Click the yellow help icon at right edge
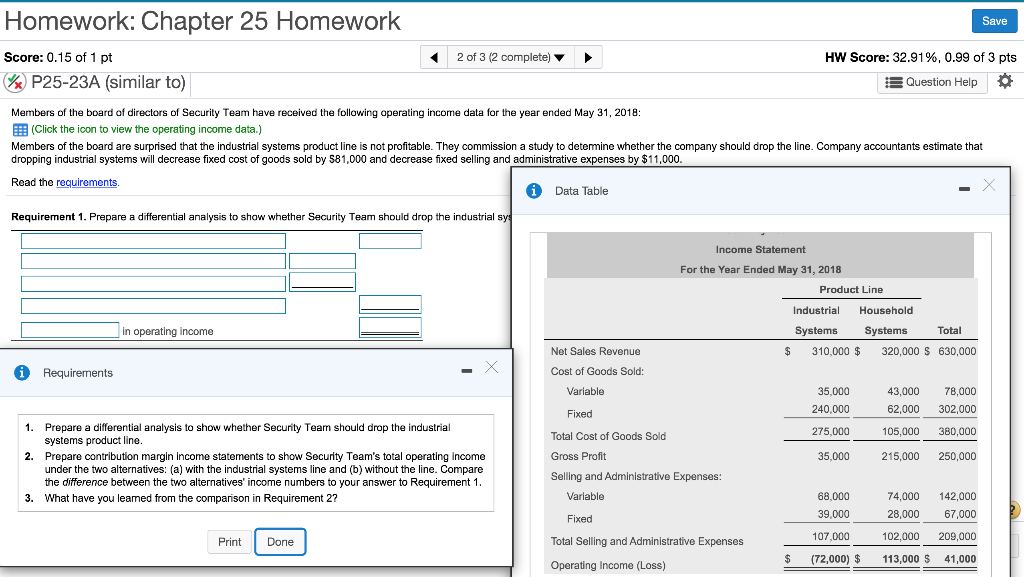The image size is (1024, 577). pos(1013,510)
